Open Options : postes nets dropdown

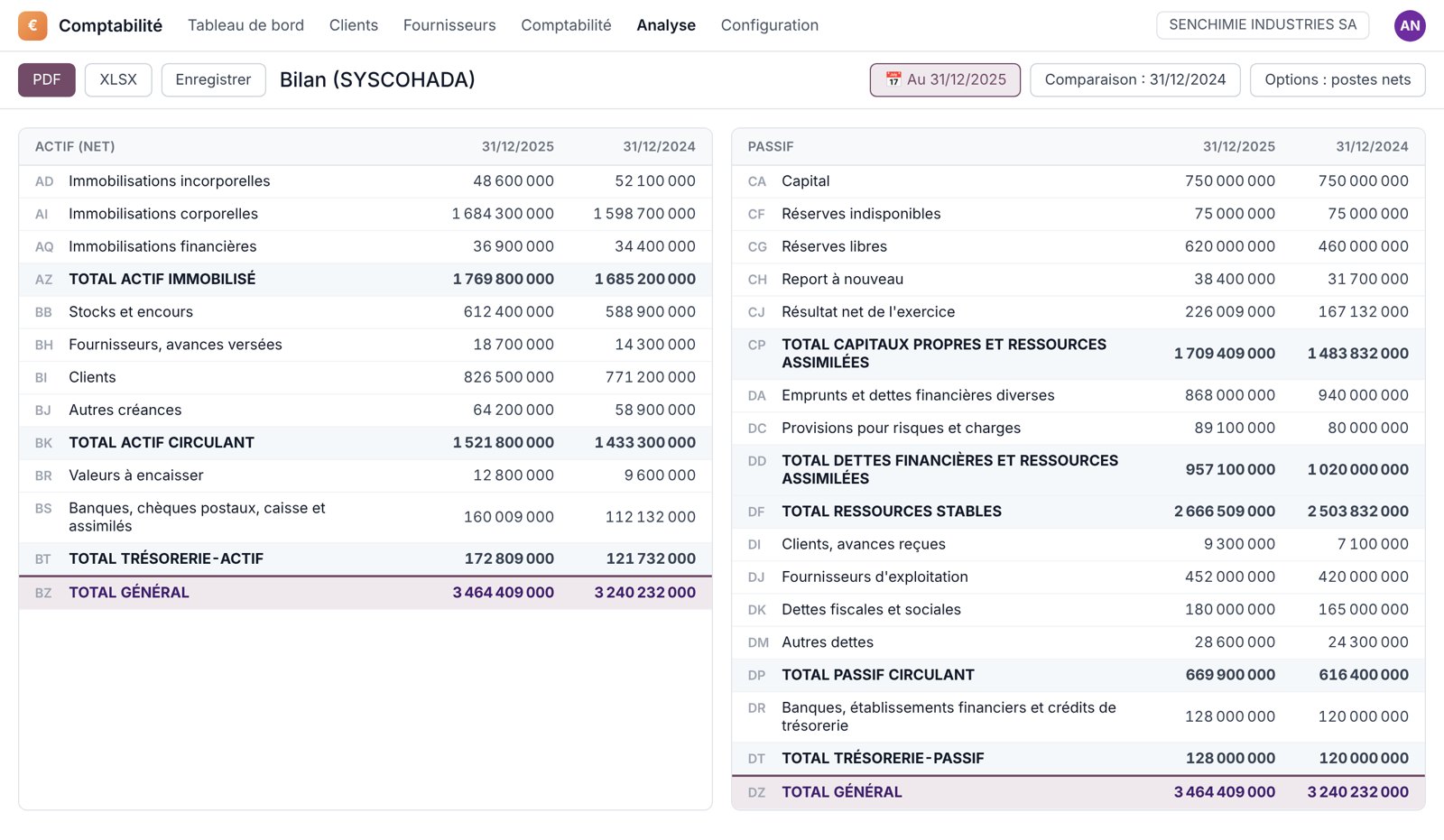(x=1338, y=79)
